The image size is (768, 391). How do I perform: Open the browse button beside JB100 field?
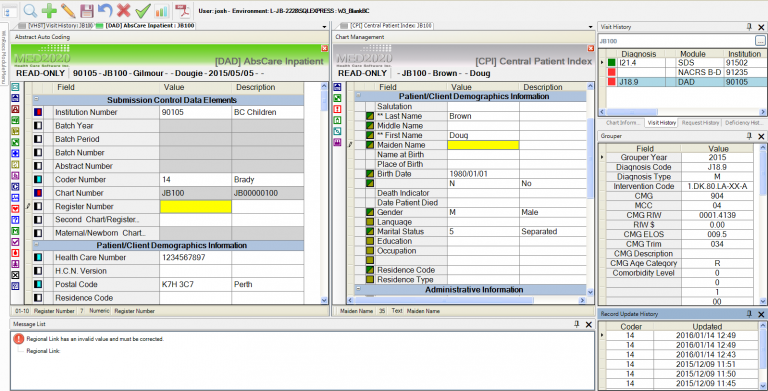(760, 41)
